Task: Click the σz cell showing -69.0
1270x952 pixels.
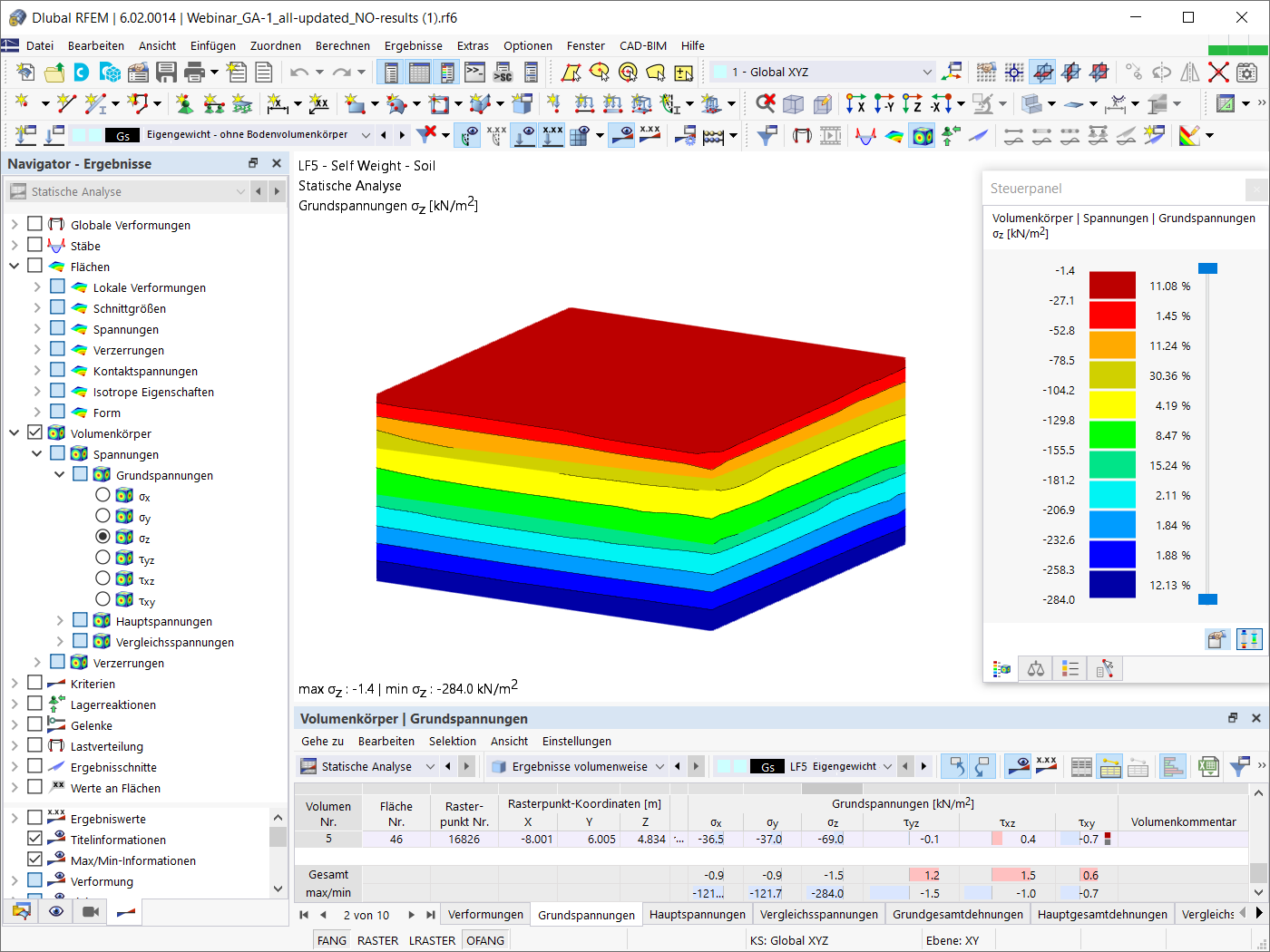Action: [x=832, y=840]
